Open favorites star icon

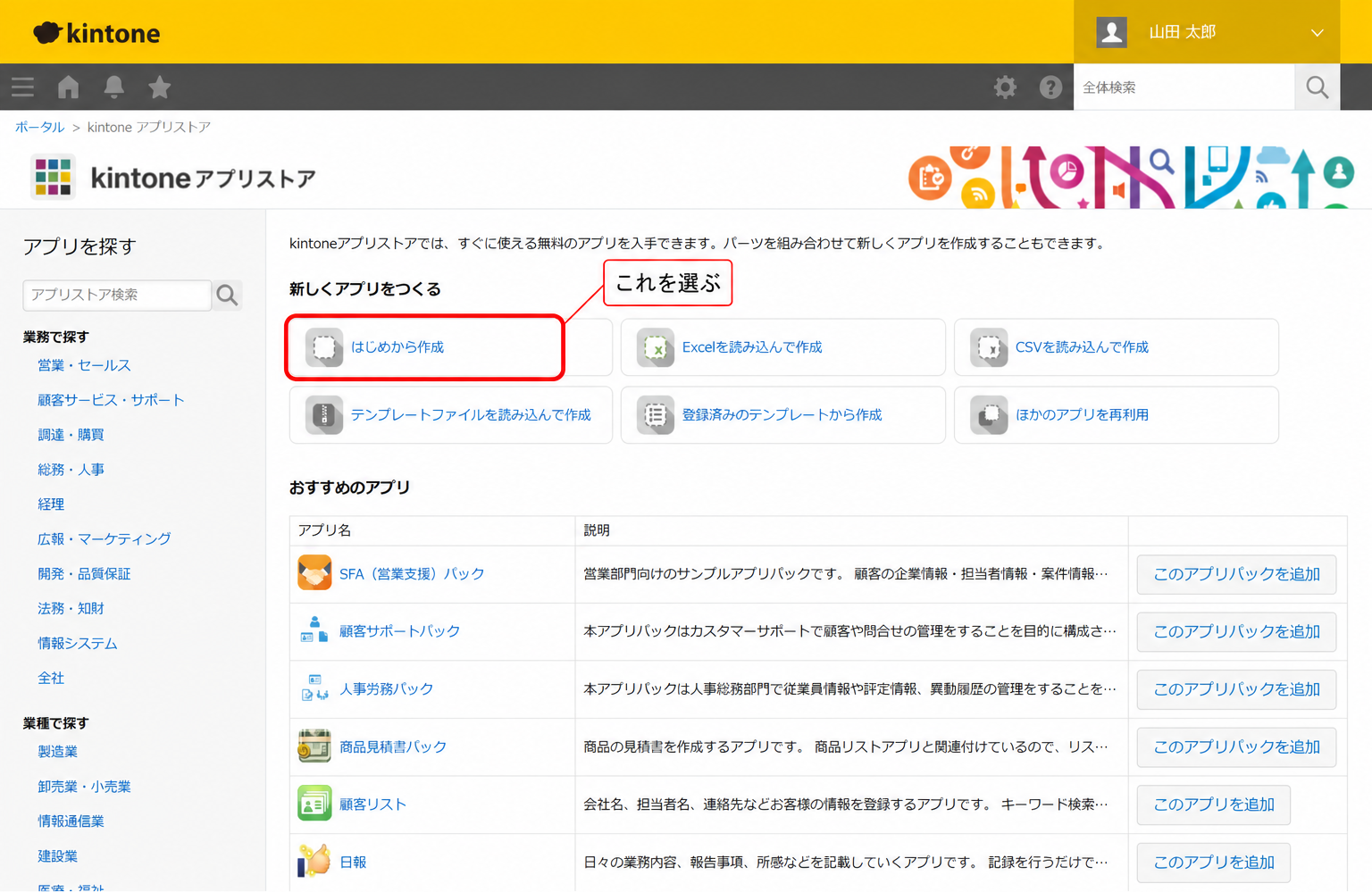click(x=159, y=87)
